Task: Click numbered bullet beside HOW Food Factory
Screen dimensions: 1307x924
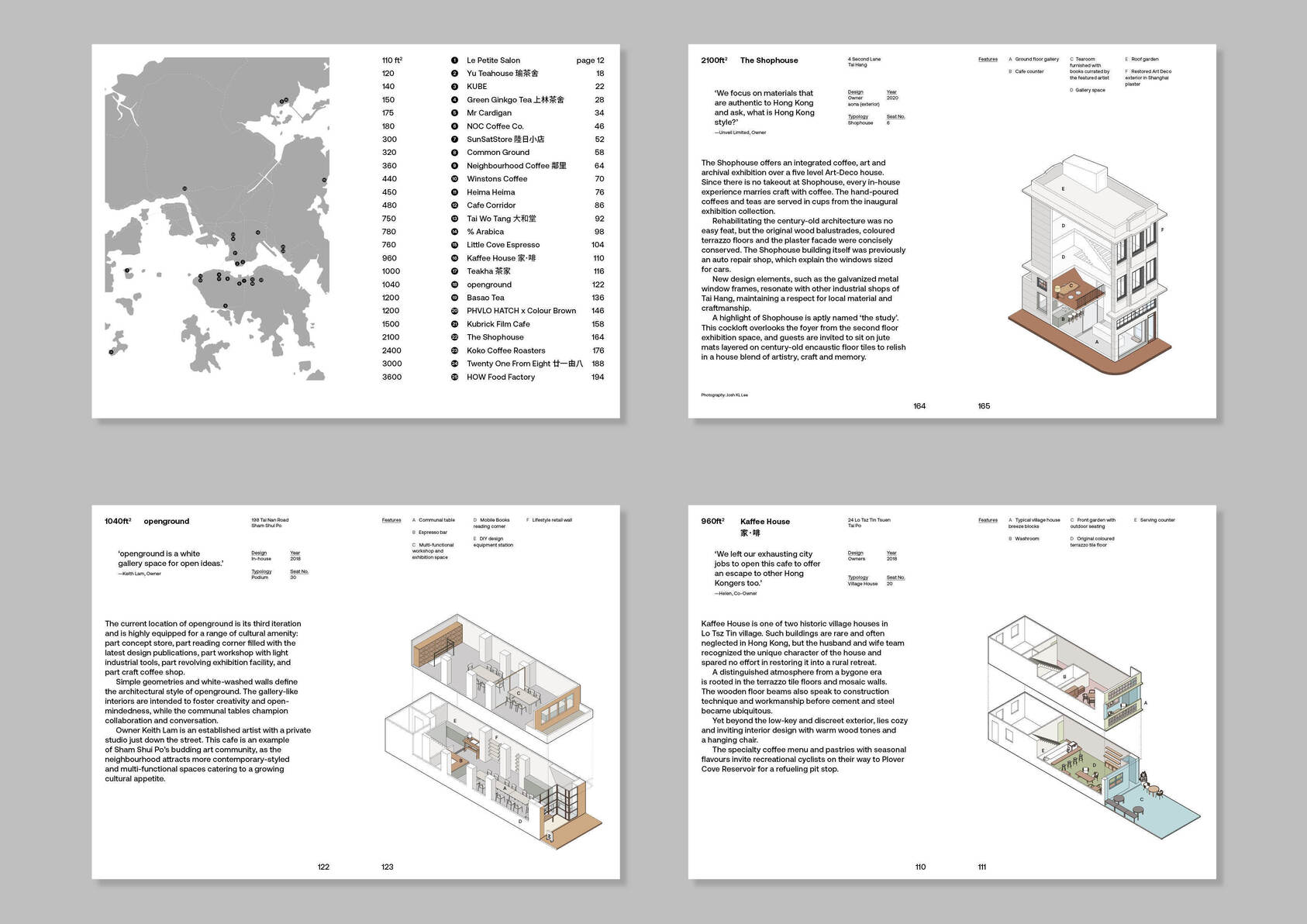Action: click(x=455, y=377)
